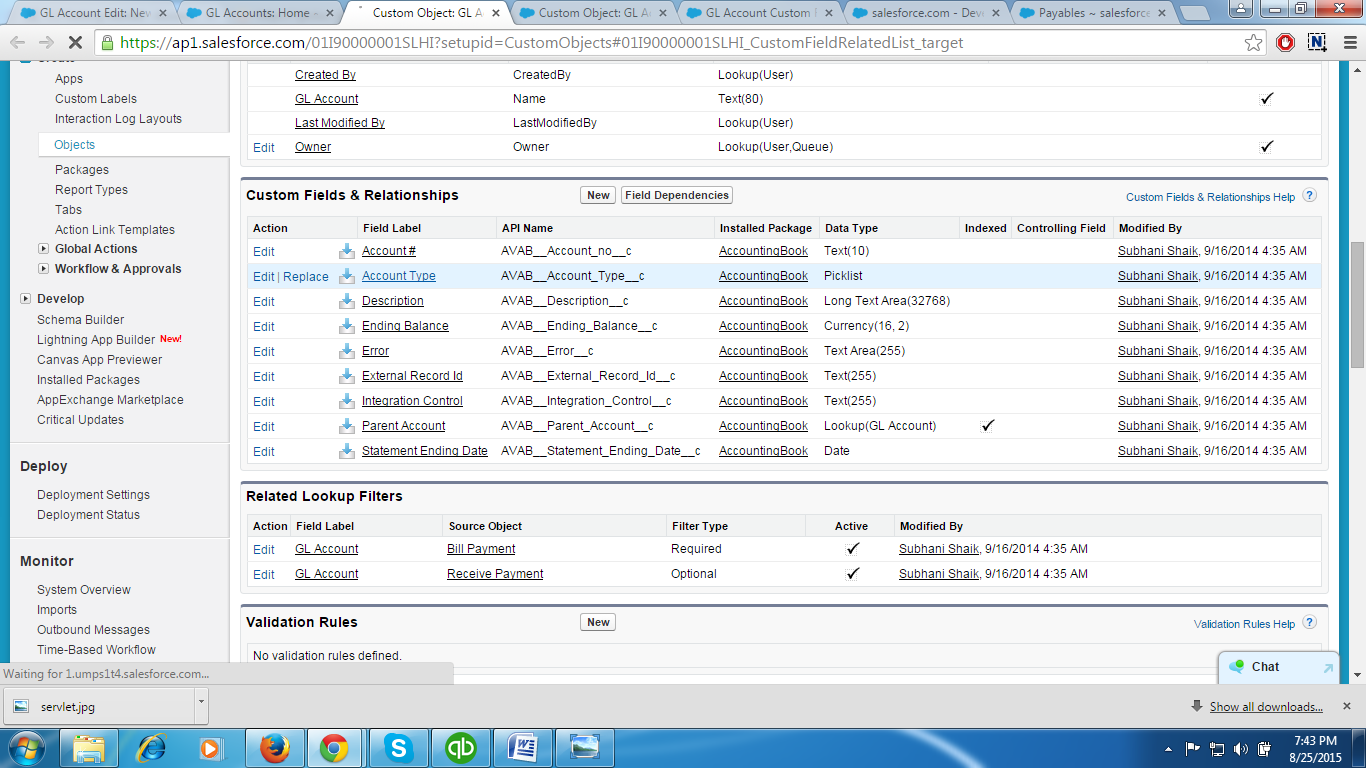
Task: Expand Workflow & Approvals in sidebar
Action: (43, 269)
